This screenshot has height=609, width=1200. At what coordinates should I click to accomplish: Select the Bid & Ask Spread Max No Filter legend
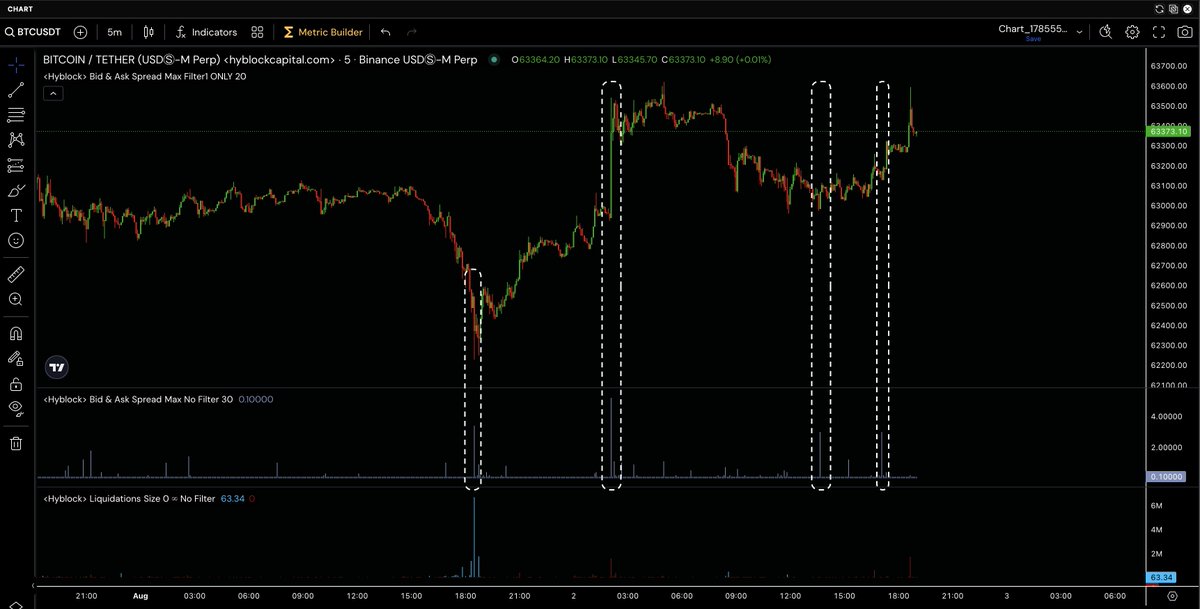pyautogui.click(x=137, y=399)
